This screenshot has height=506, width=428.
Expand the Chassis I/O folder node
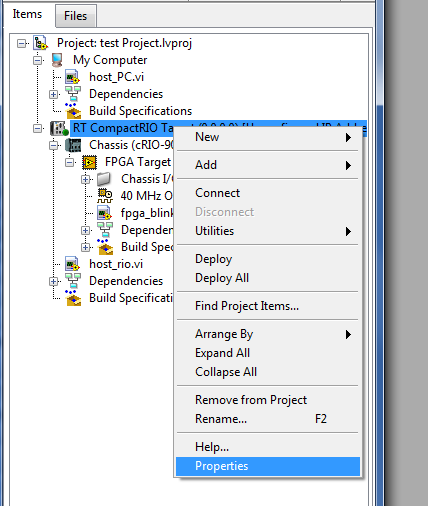click(x=86, y=180)
